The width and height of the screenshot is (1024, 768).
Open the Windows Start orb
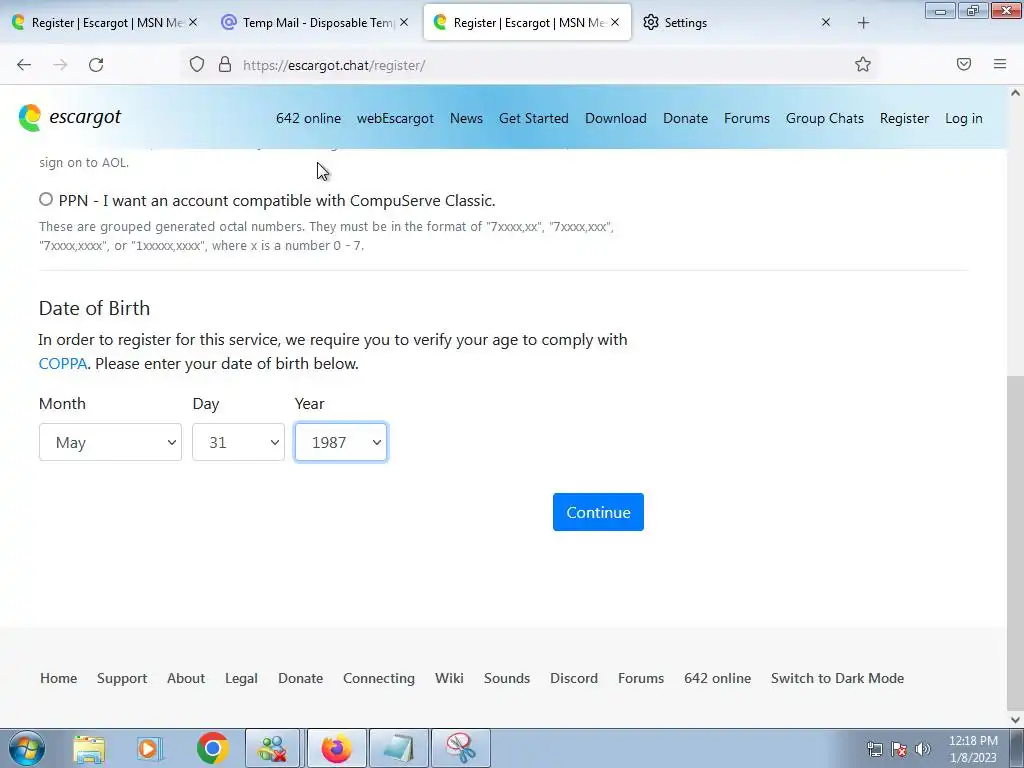coord(27,748)
